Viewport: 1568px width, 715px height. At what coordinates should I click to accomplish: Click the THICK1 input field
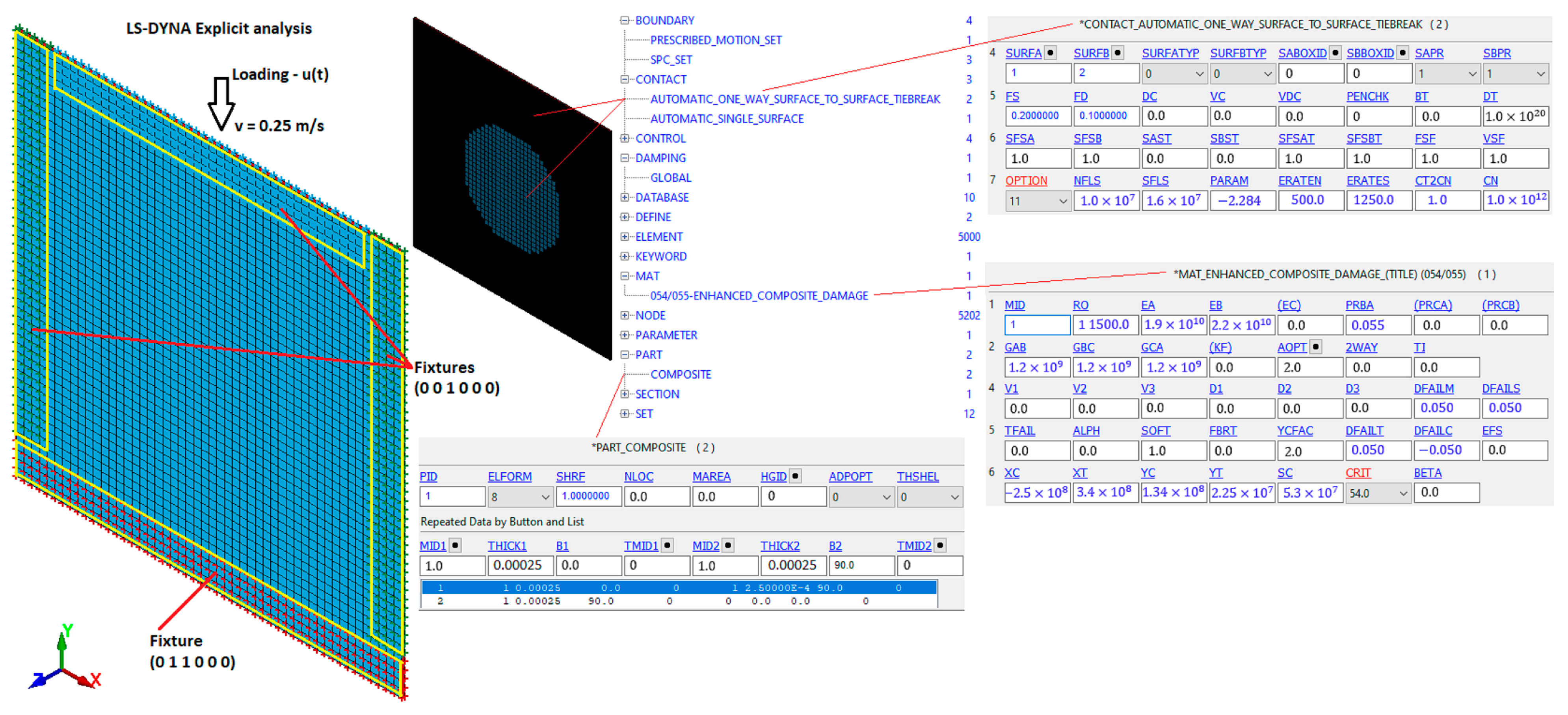coord(521,565)
